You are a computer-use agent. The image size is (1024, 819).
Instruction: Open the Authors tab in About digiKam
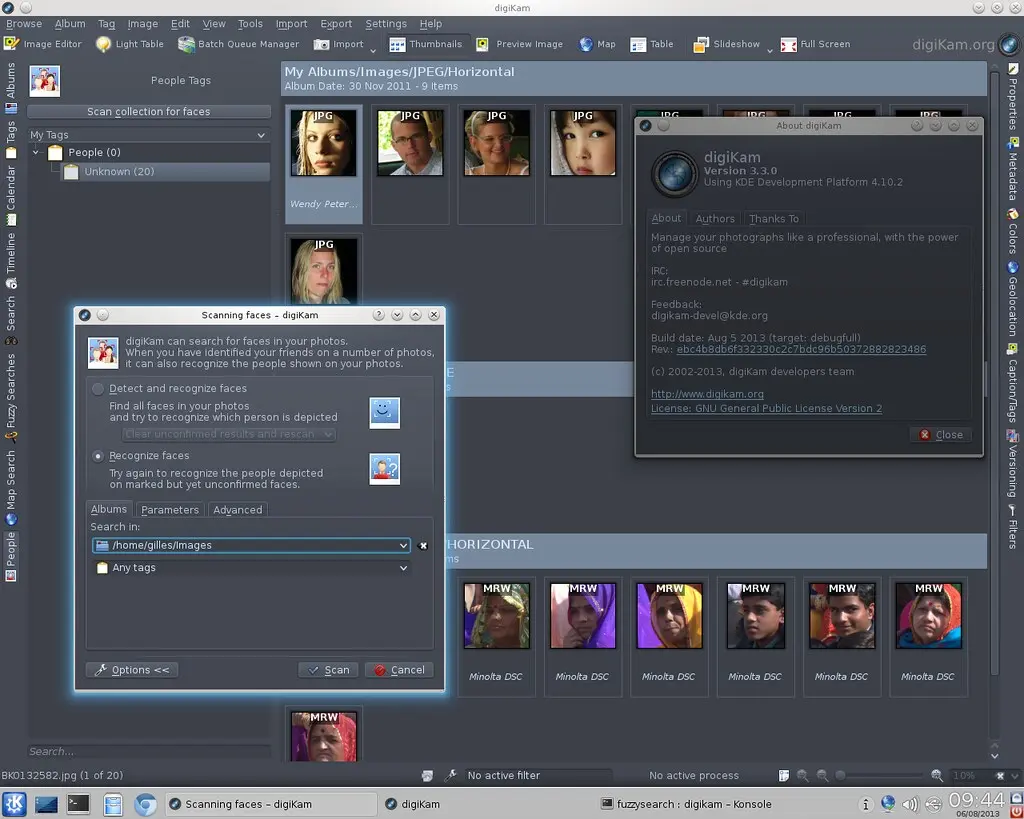pos(715,218)
